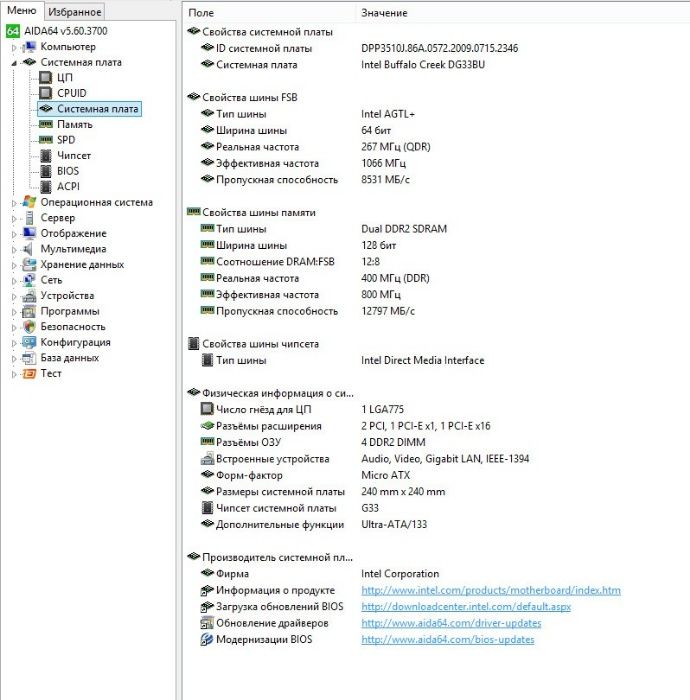Expand the Сеть node arrow
This screenshot has height=700, width=690.
pos(14,281)
